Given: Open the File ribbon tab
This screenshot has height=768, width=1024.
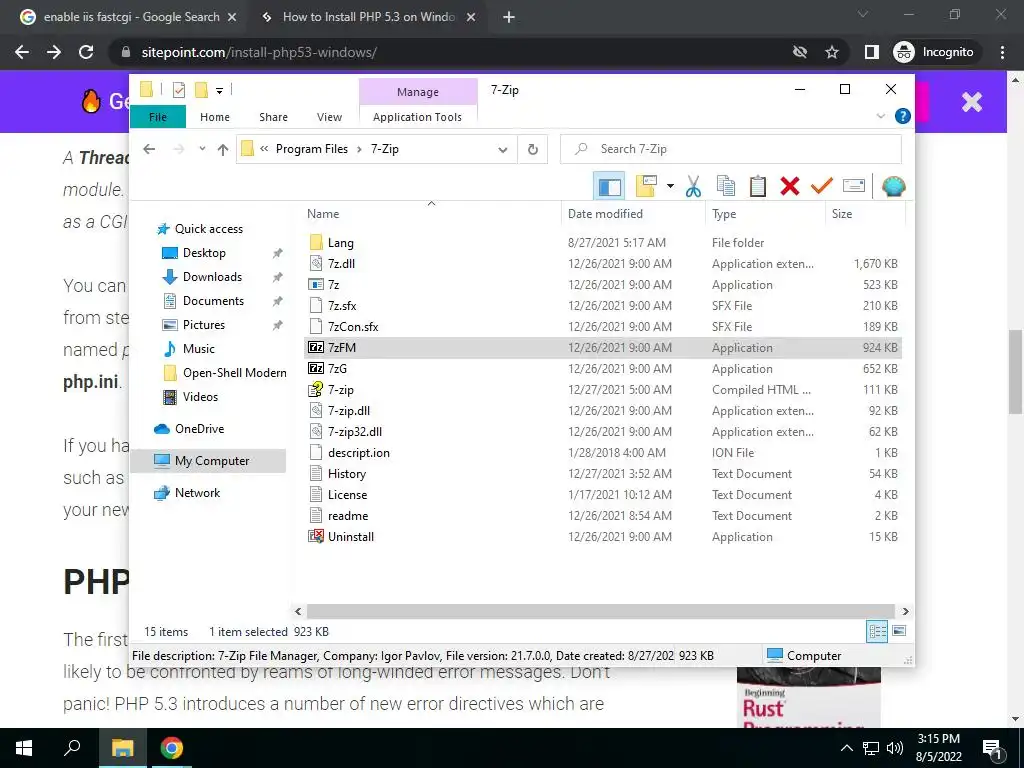Looking at the screenshot, I should point(158,117).
